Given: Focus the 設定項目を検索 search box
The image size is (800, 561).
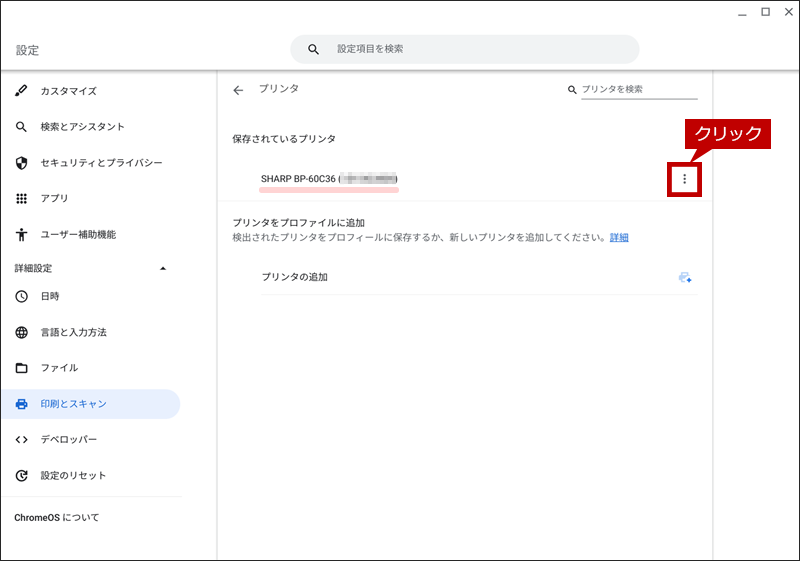Looking at the screenshot, I should point(465,49).
